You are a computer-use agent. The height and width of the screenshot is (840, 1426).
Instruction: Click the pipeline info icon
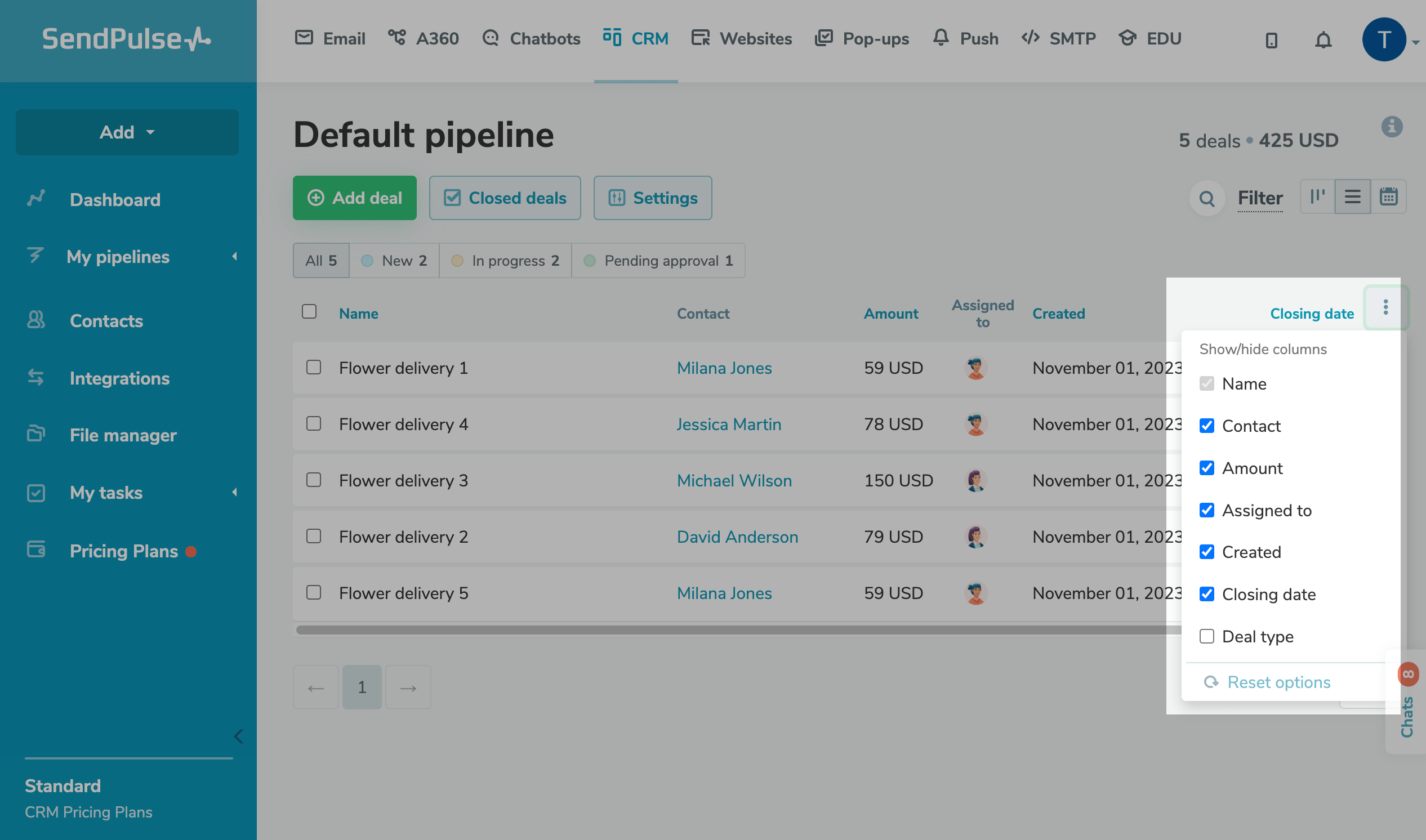pos(1392,126)
